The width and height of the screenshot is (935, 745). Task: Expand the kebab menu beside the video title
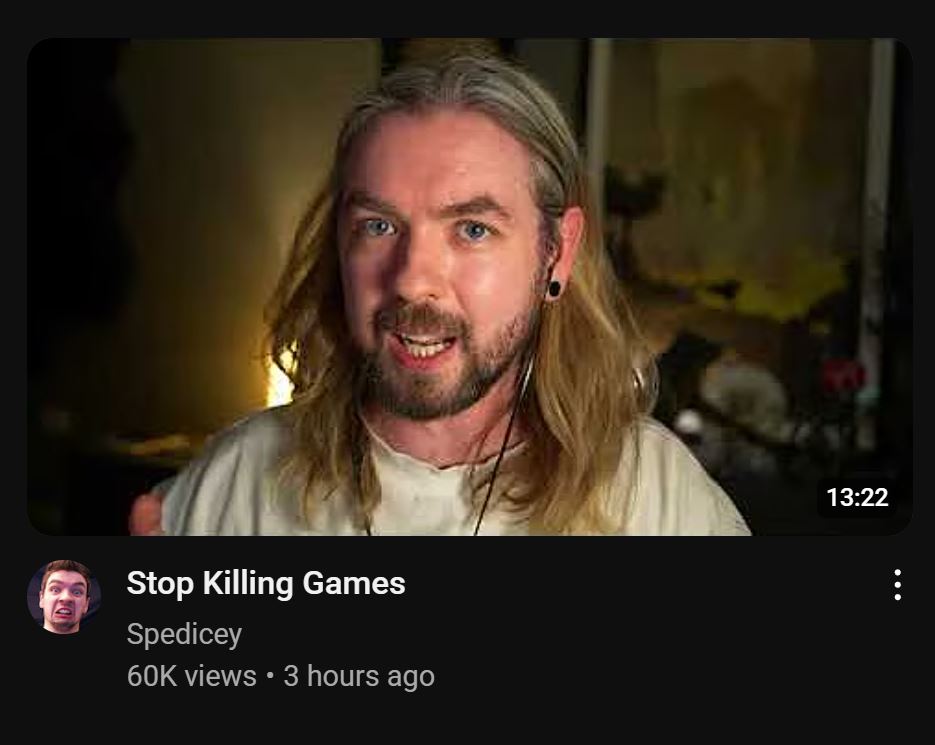(897, 585)
